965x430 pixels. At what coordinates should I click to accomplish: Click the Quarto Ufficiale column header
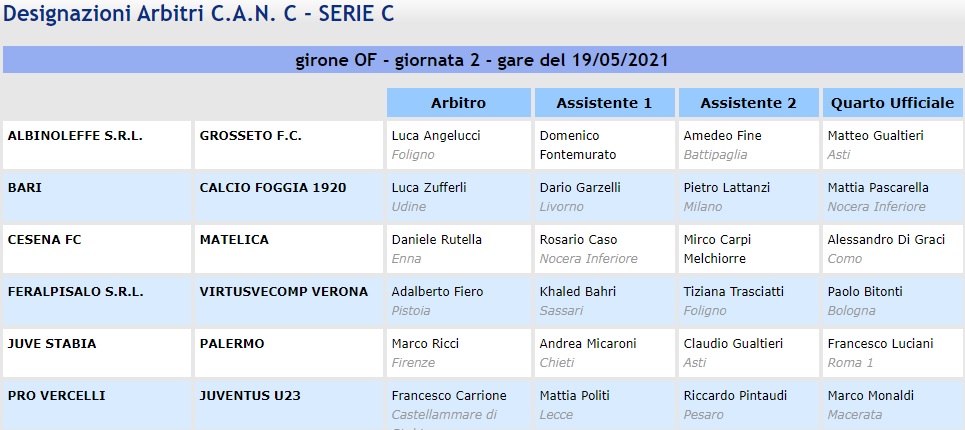[891, 103]
